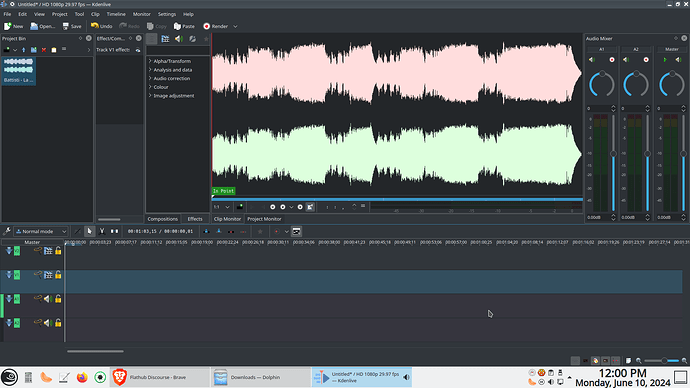
Task: Expand the Audio correction category
Action: [x=150, y=78]
